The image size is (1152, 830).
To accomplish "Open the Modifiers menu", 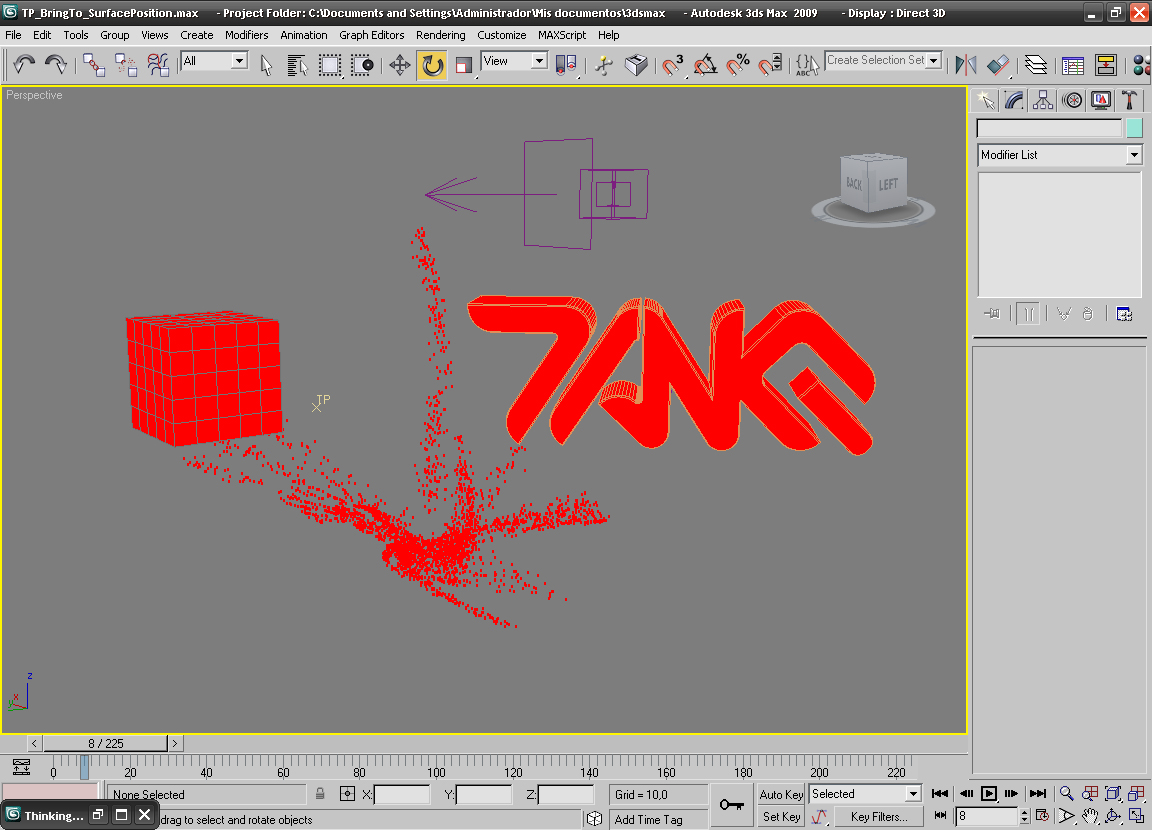I will point(246,35).
